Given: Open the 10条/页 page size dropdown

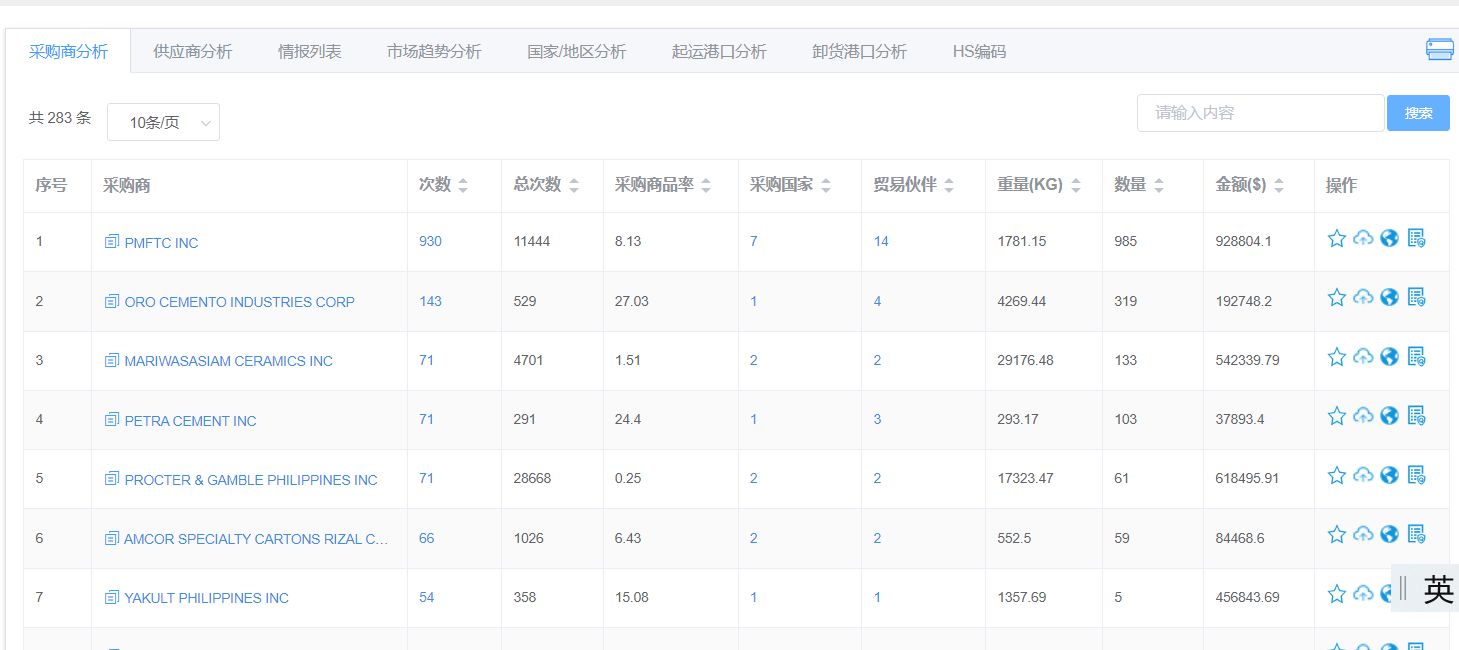Looking at the screenshot, I should (163, 122).
